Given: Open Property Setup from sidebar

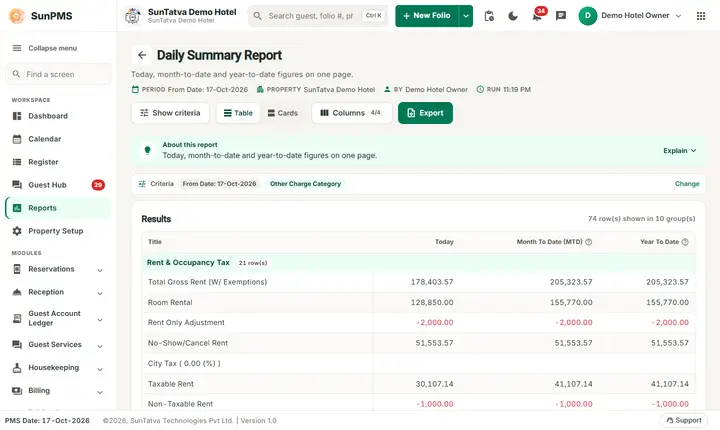Looking at the screenshot, I should (58, 231).
